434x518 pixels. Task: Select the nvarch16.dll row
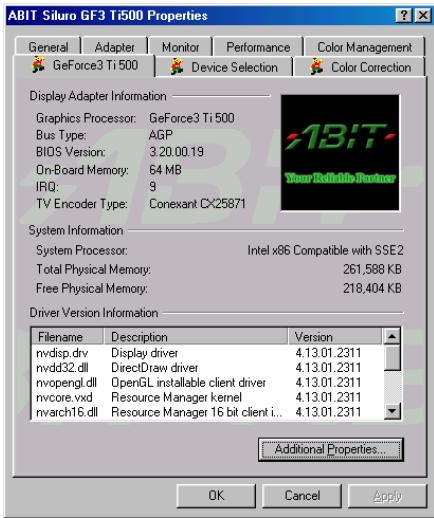tap(207, 412)
